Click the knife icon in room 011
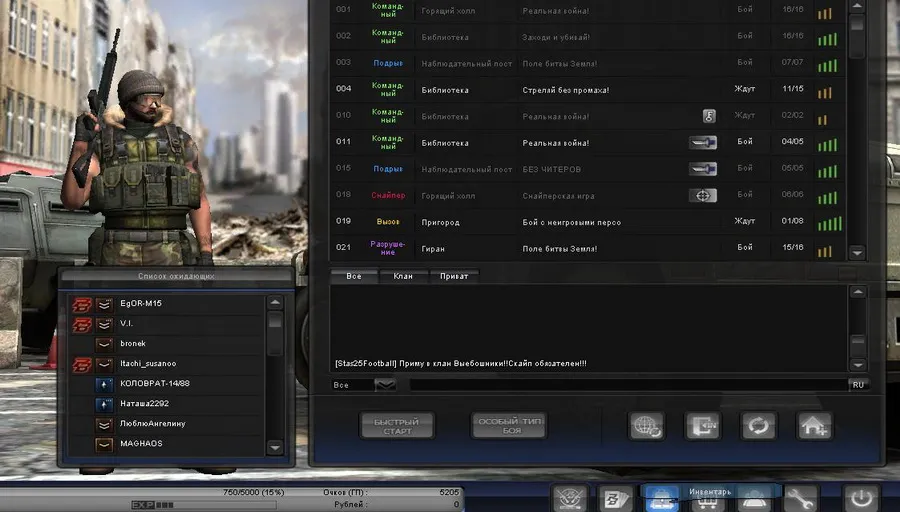 pos(703,143)
